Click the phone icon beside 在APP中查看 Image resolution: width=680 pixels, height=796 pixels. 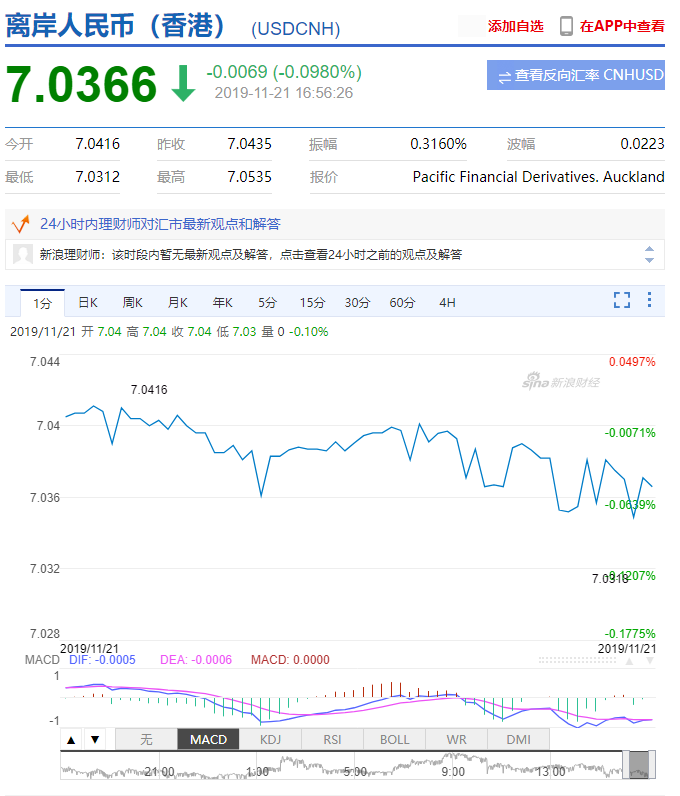point(566,26)
